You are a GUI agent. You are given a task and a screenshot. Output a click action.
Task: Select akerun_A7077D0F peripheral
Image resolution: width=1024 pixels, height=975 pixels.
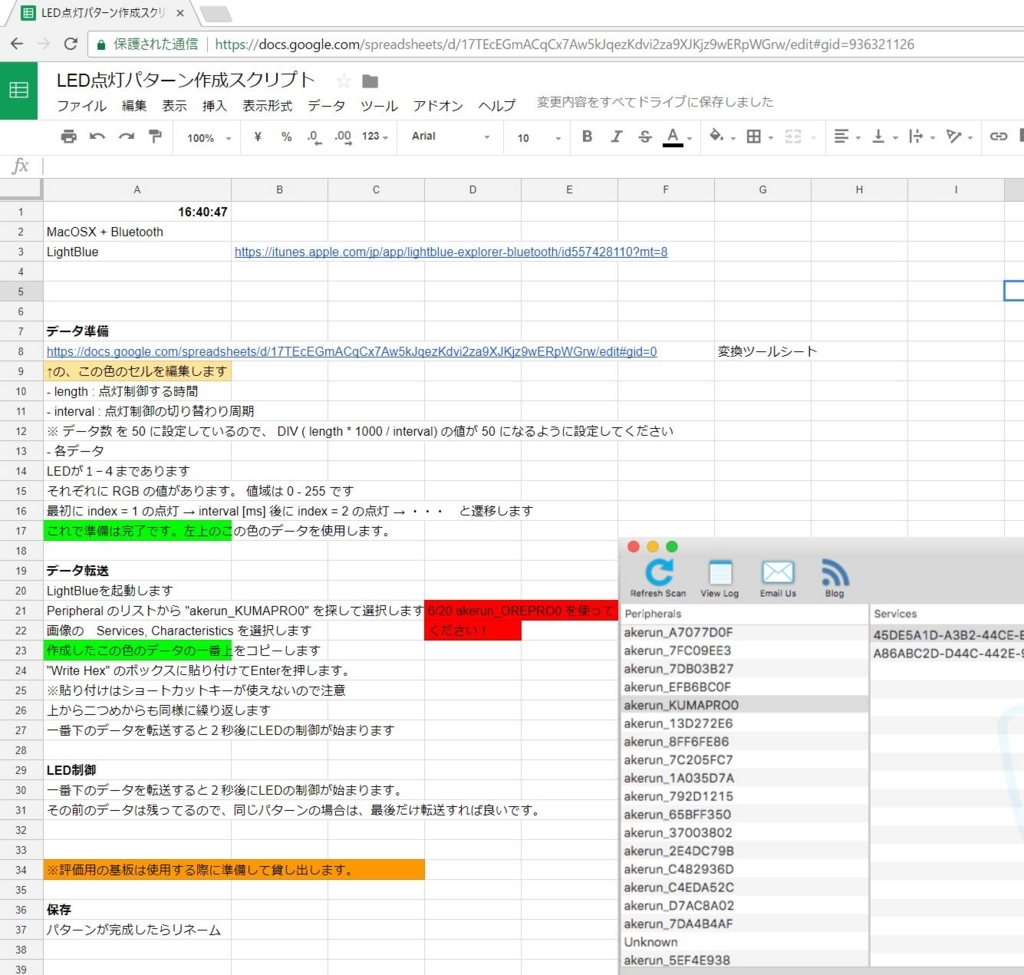(744, 632)
